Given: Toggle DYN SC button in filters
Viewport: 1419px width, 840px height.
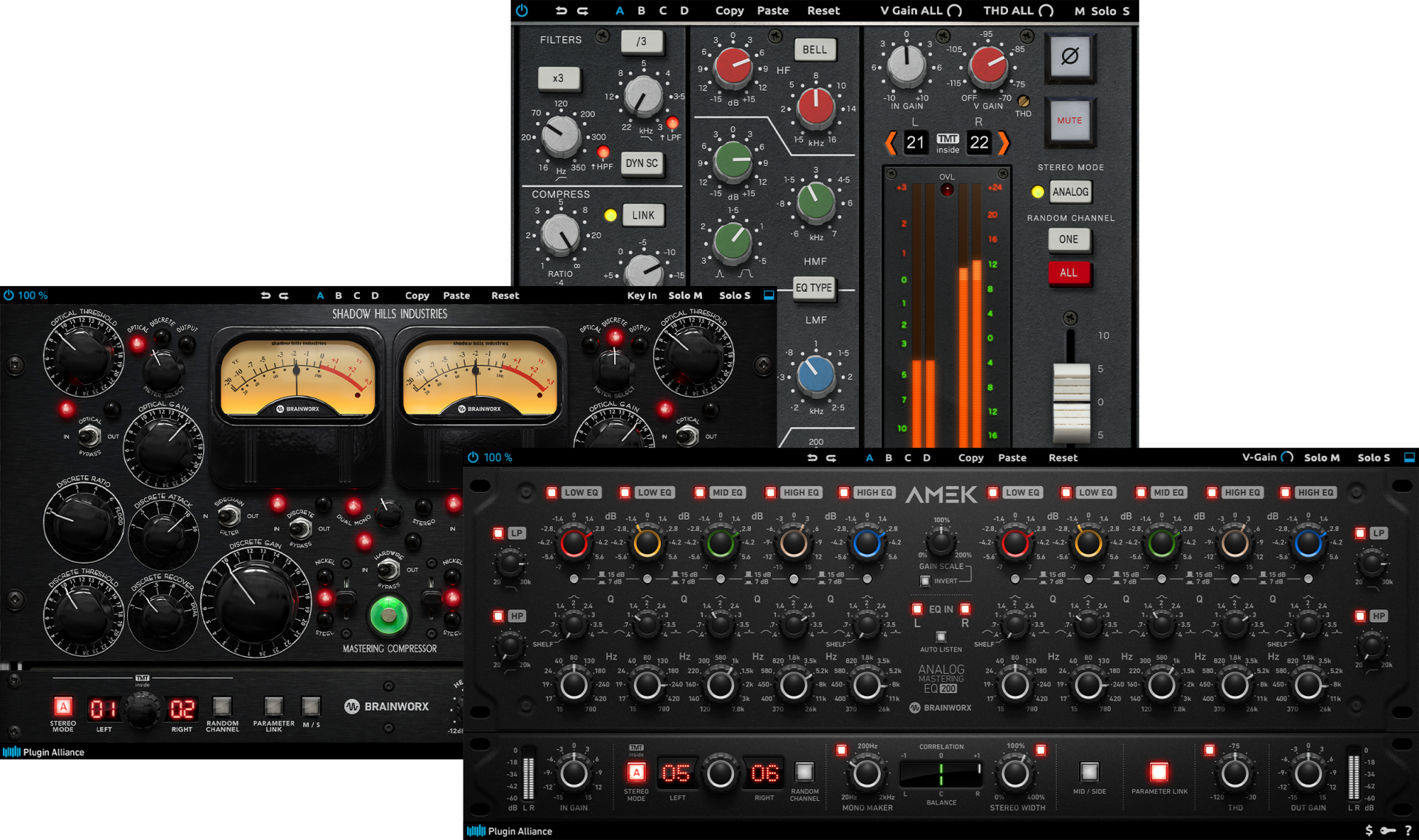Looking at the screenshot, I should coord(642,163).
